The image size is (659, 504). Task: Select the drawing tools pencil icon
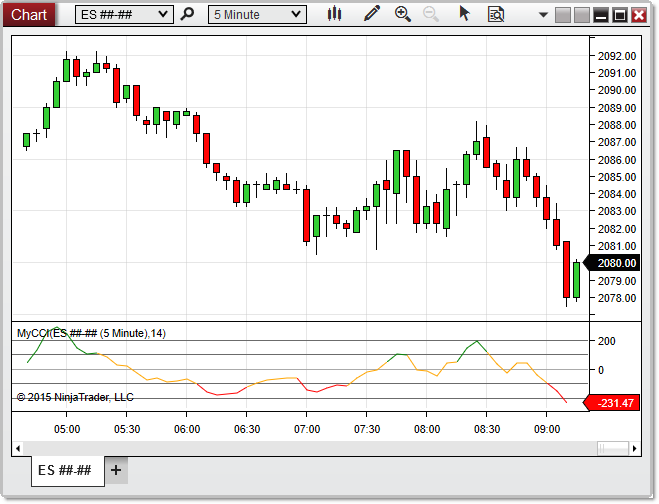(372, 14)
